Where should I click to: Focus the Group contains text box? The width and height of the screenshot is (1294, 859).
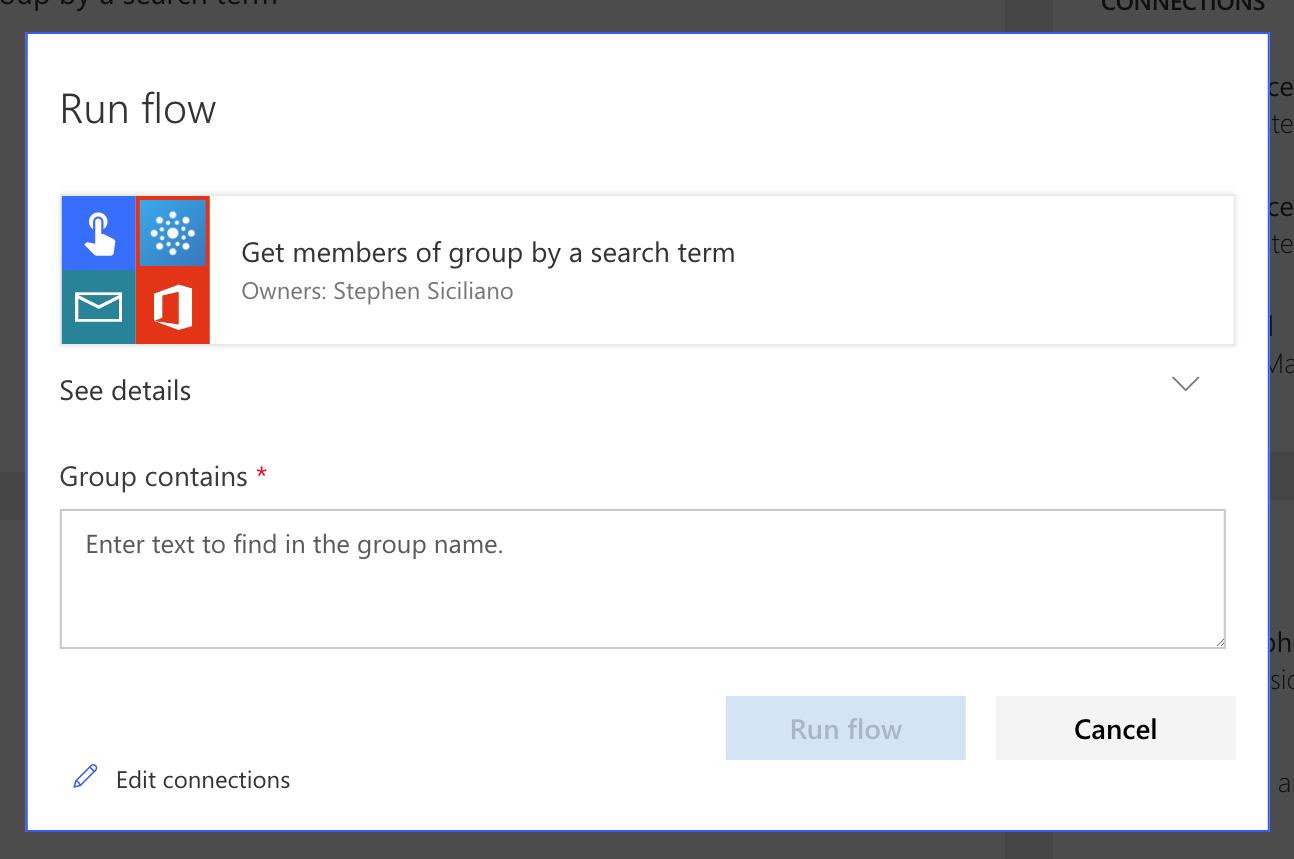click(642, 579)
